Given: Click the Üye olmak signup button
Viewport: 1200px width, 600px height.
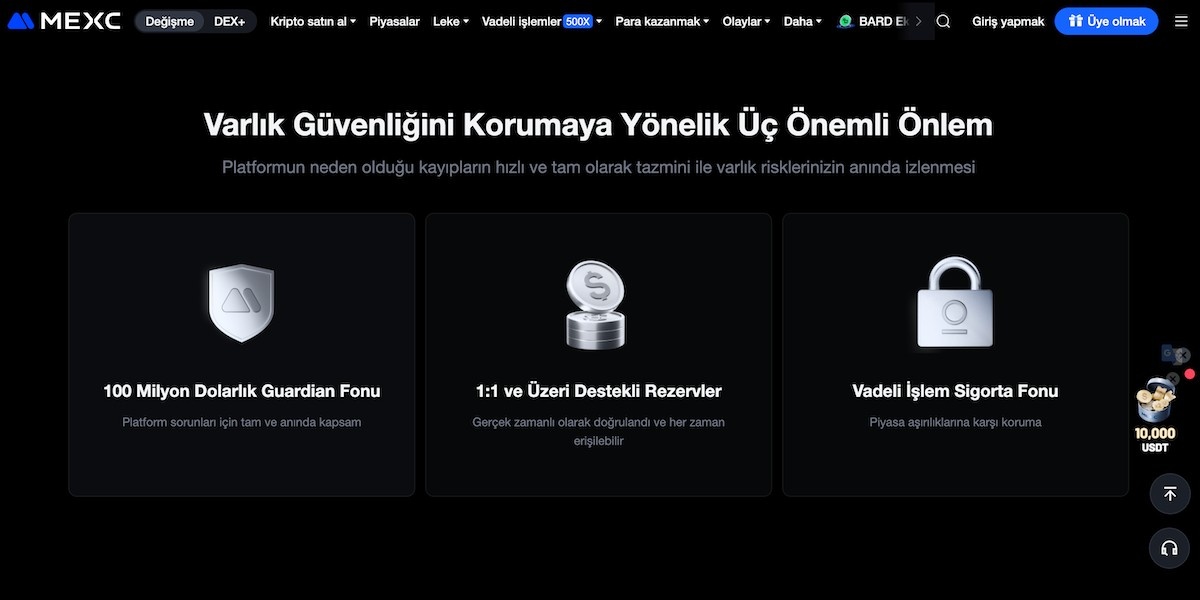Looking at the screenshot, I should pos(1106,20).
